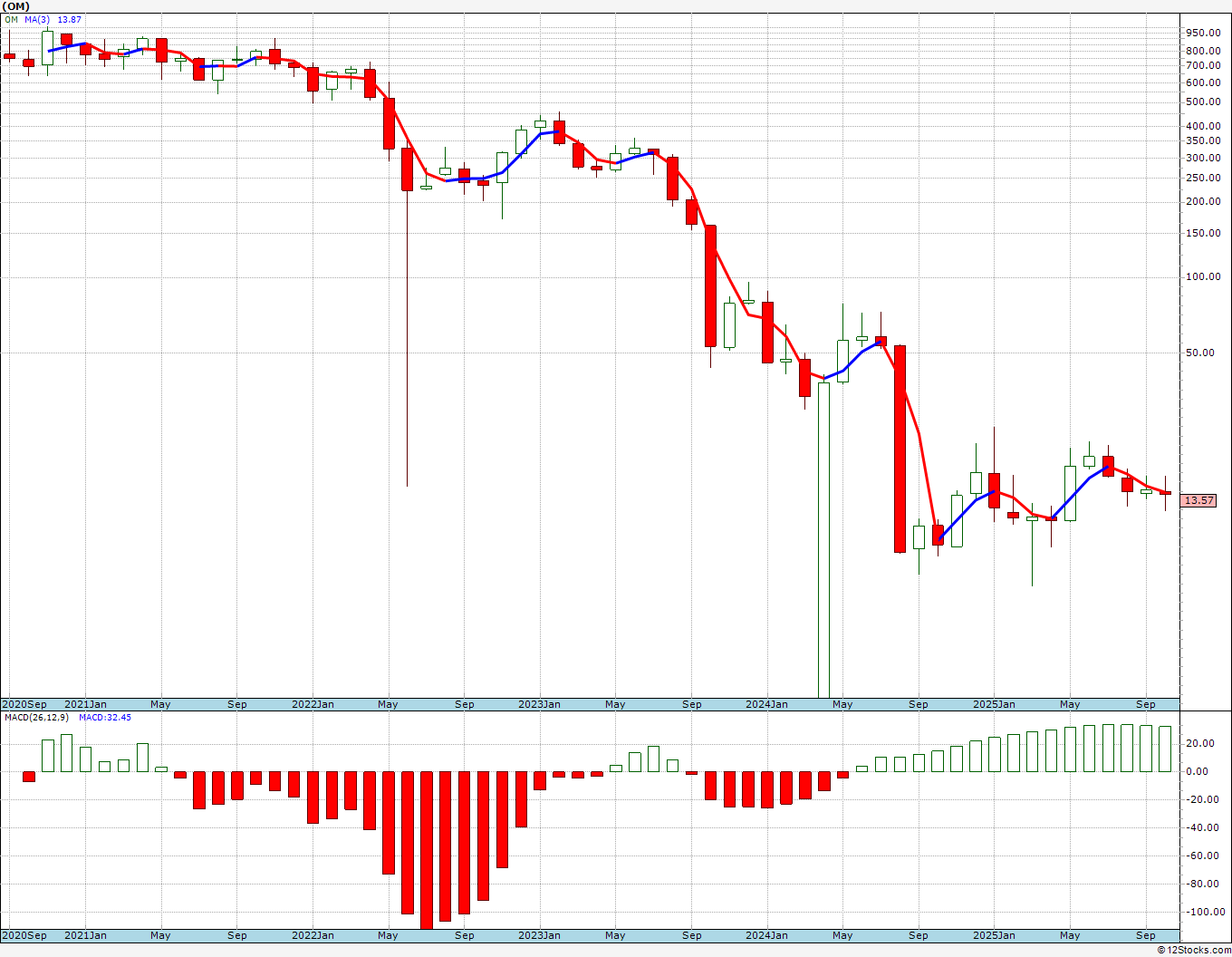This screenshot has width=1232, height=957.
Task: Click the 13.87 moving average value
Action: click(x=69, y=19)
